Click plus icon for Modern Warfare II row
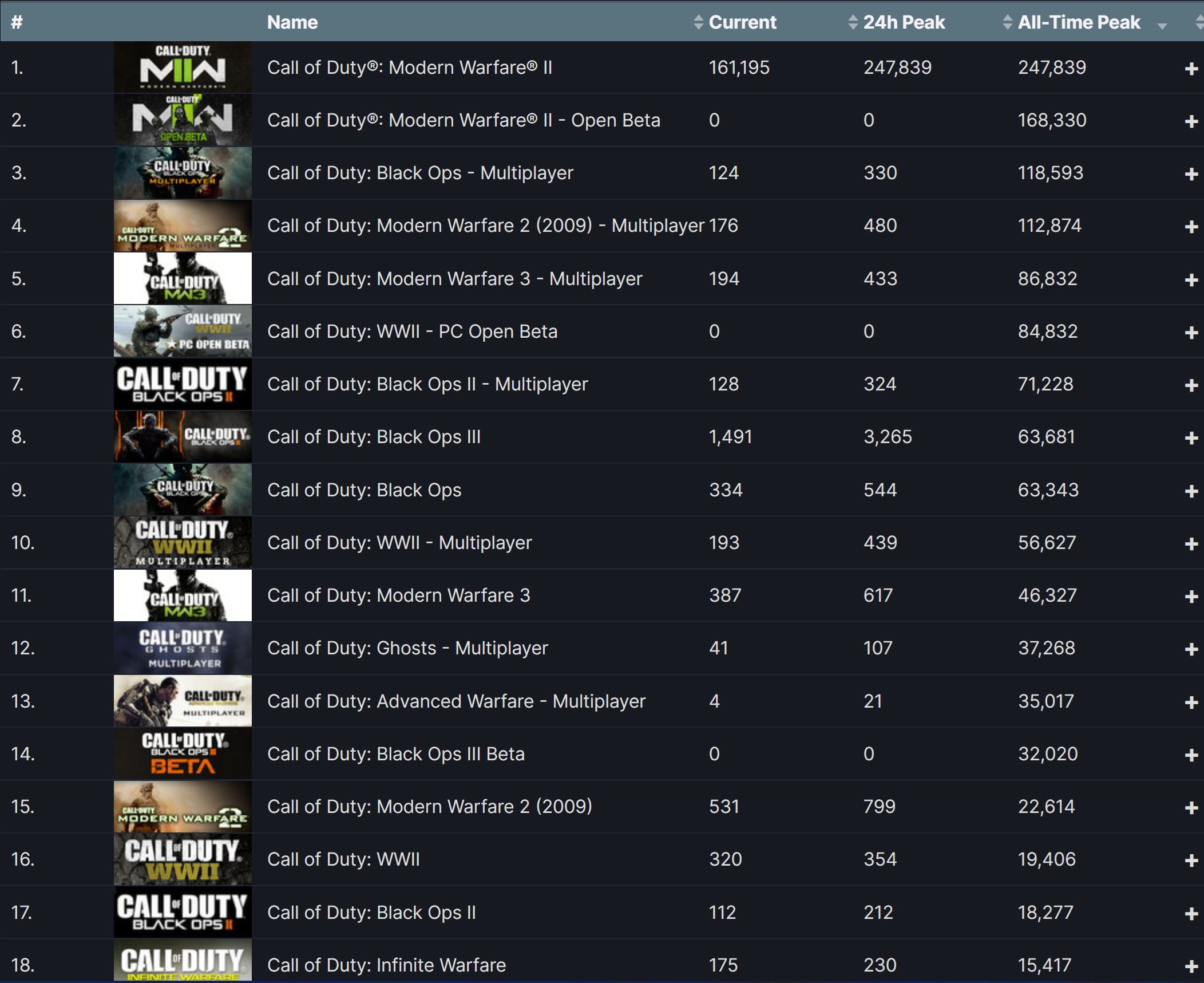1204x983 pixels. click(x=1191, y=69)
